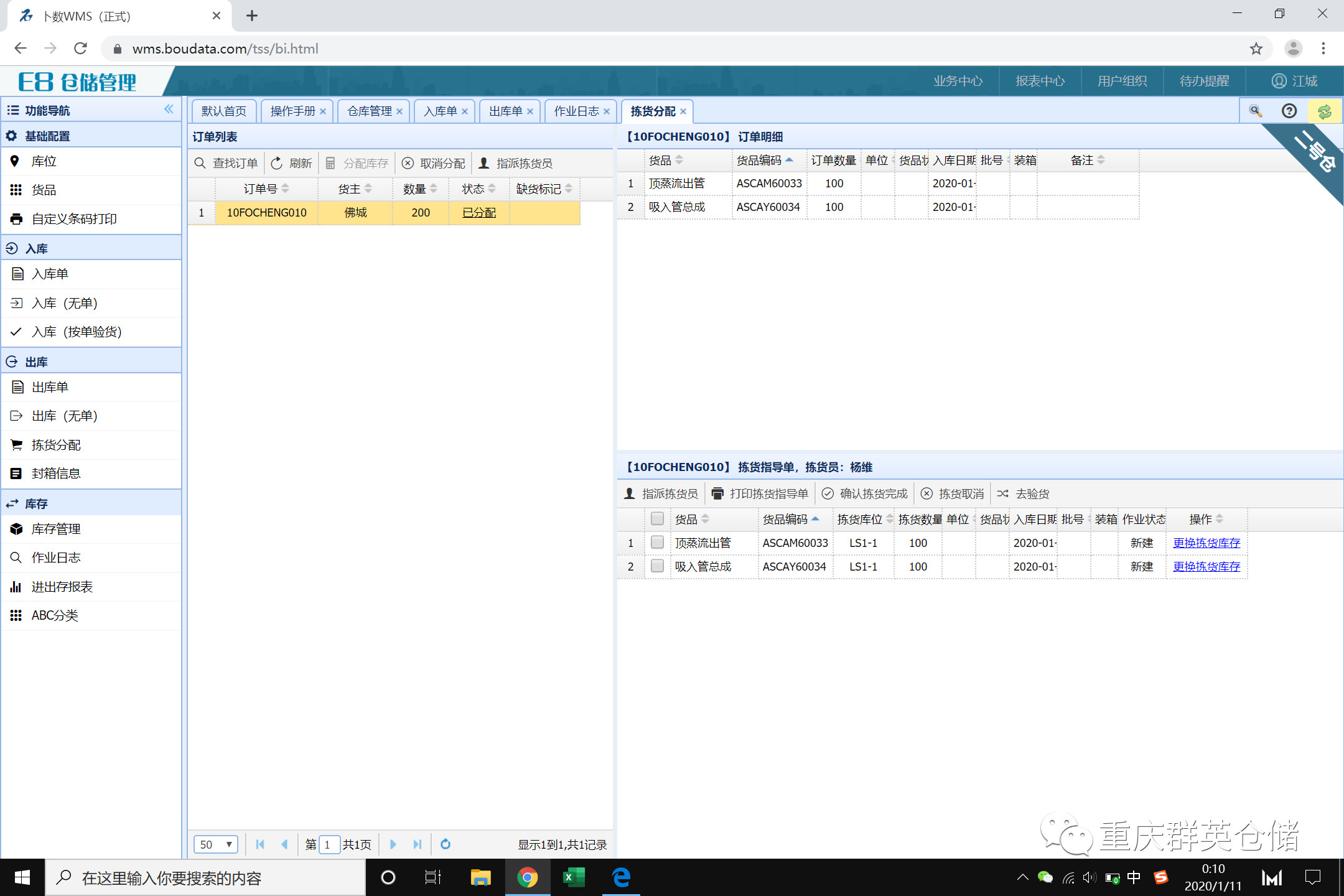
Task: Open 进出存报表 in the sidebar
Action: pyautogui.click(x=91, y=587)
